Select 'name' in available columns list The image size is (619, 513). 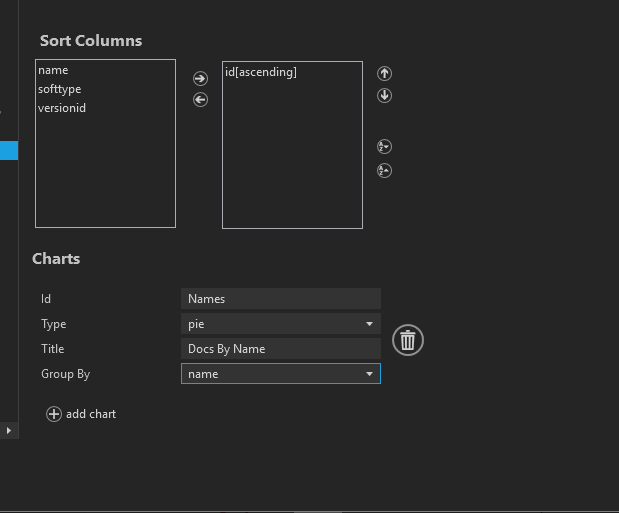coord(105,70)
